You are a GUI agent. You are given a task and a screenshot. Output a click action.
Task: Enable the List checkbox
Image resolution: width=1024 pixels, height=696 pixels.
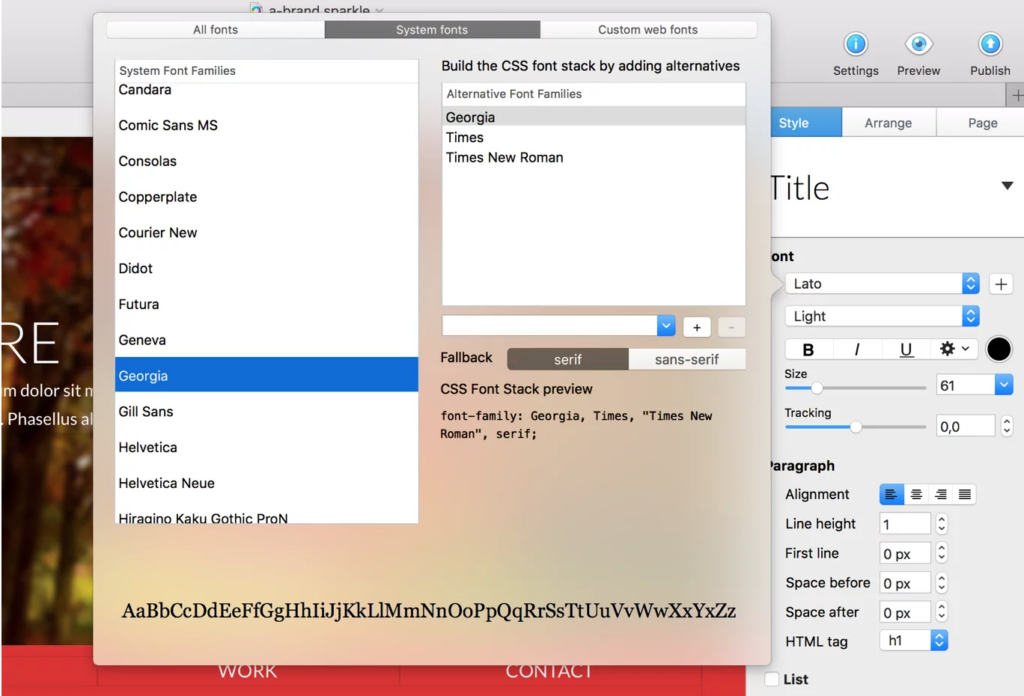point(772,680)
